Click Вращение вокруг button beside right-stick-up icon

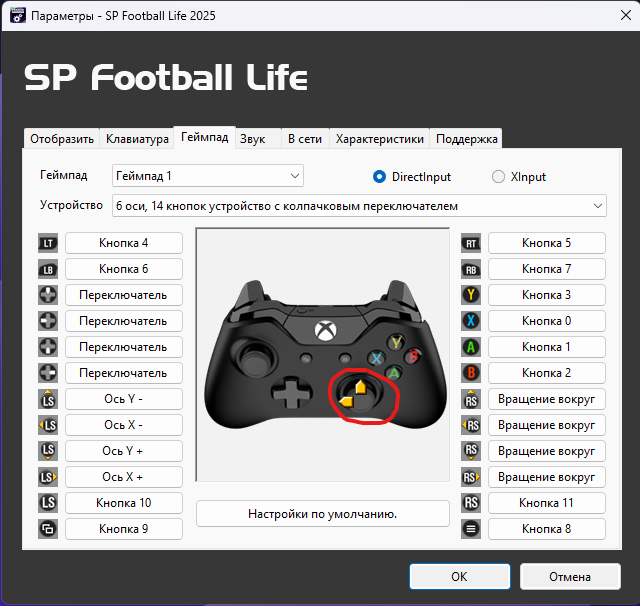click(x=547, y=399)
